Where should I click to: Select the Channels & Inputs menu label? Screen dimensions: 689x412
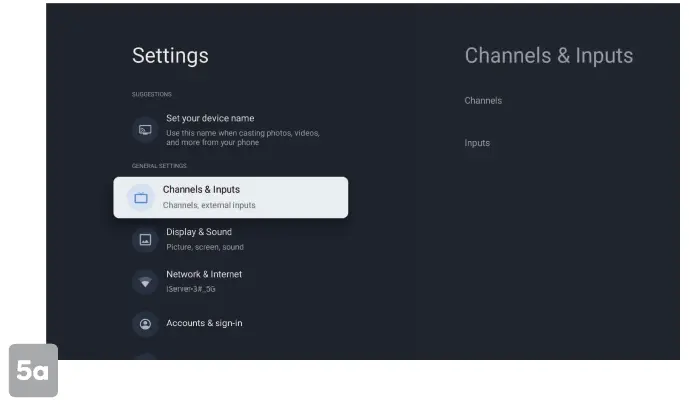(x=201, y=189)
